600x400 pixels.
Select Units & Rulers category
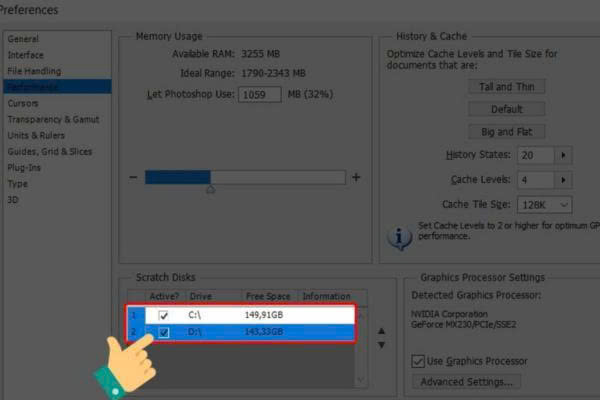click(x=36, y=136)
